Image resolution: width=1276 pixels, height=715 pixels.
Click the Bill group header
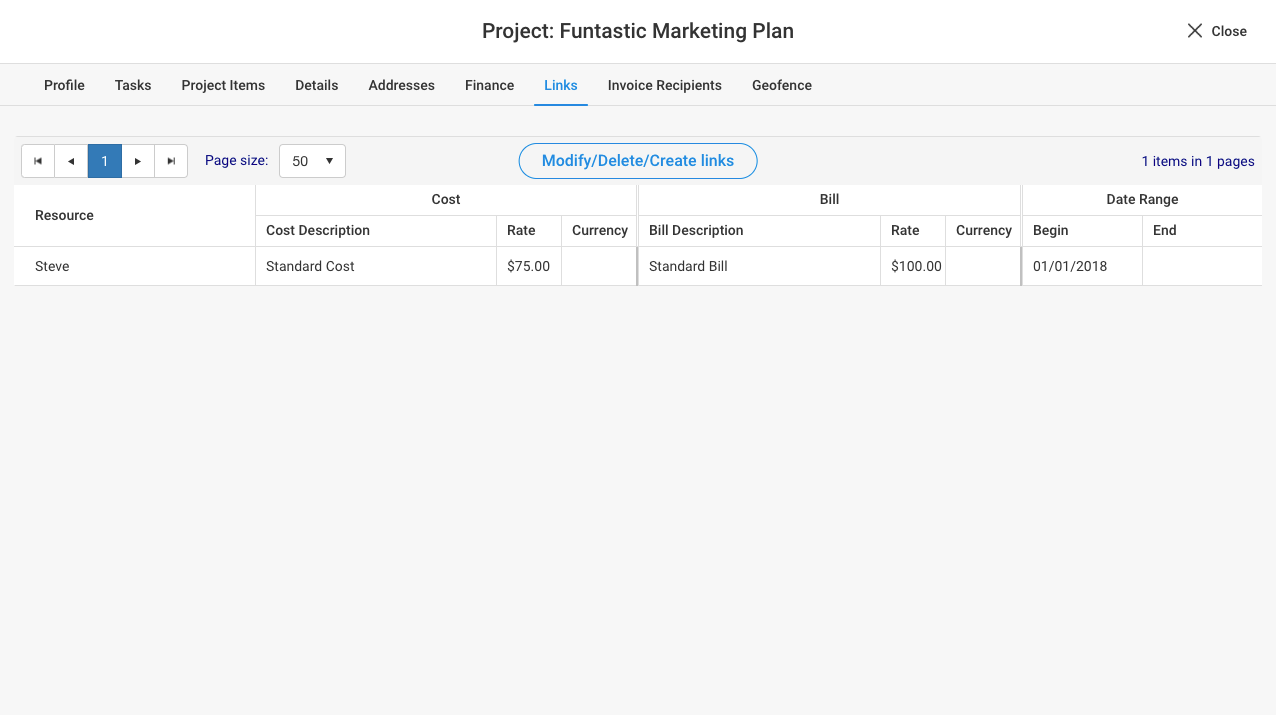[829, 199]
